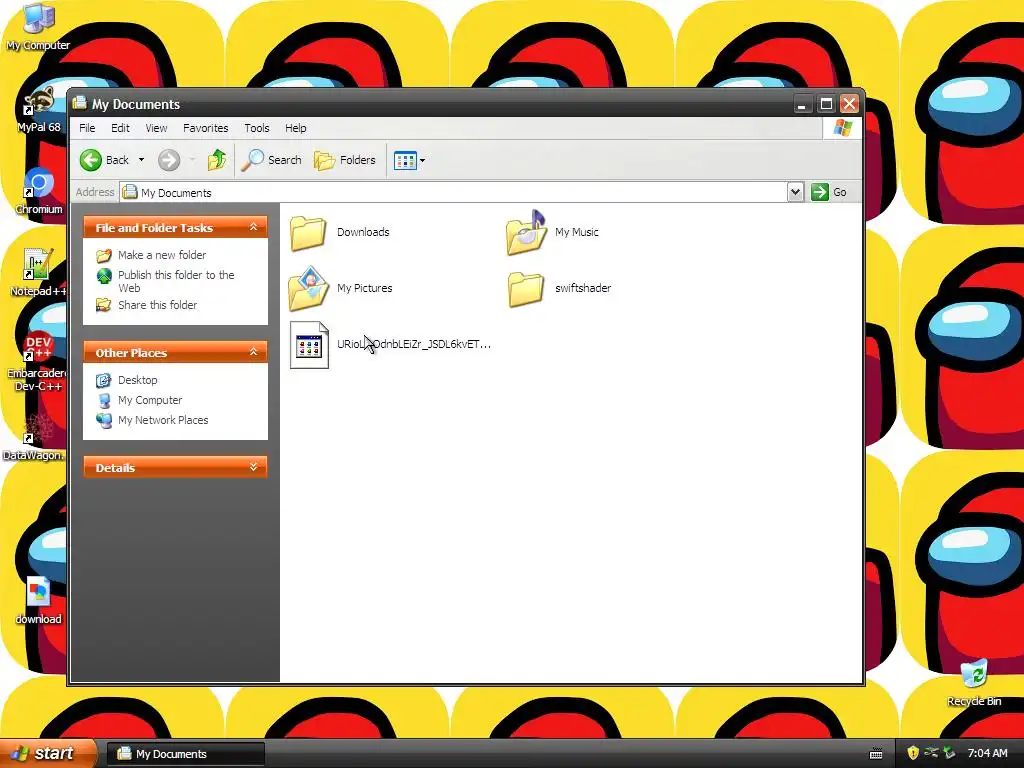Open My Network Places link
Screen dimensions: 1024x768
coord(163,421)
